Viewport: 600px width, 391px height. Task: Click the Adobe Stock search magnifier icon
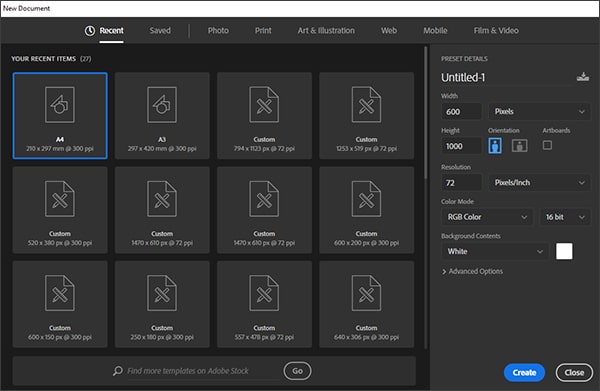[x=117, y=371]
